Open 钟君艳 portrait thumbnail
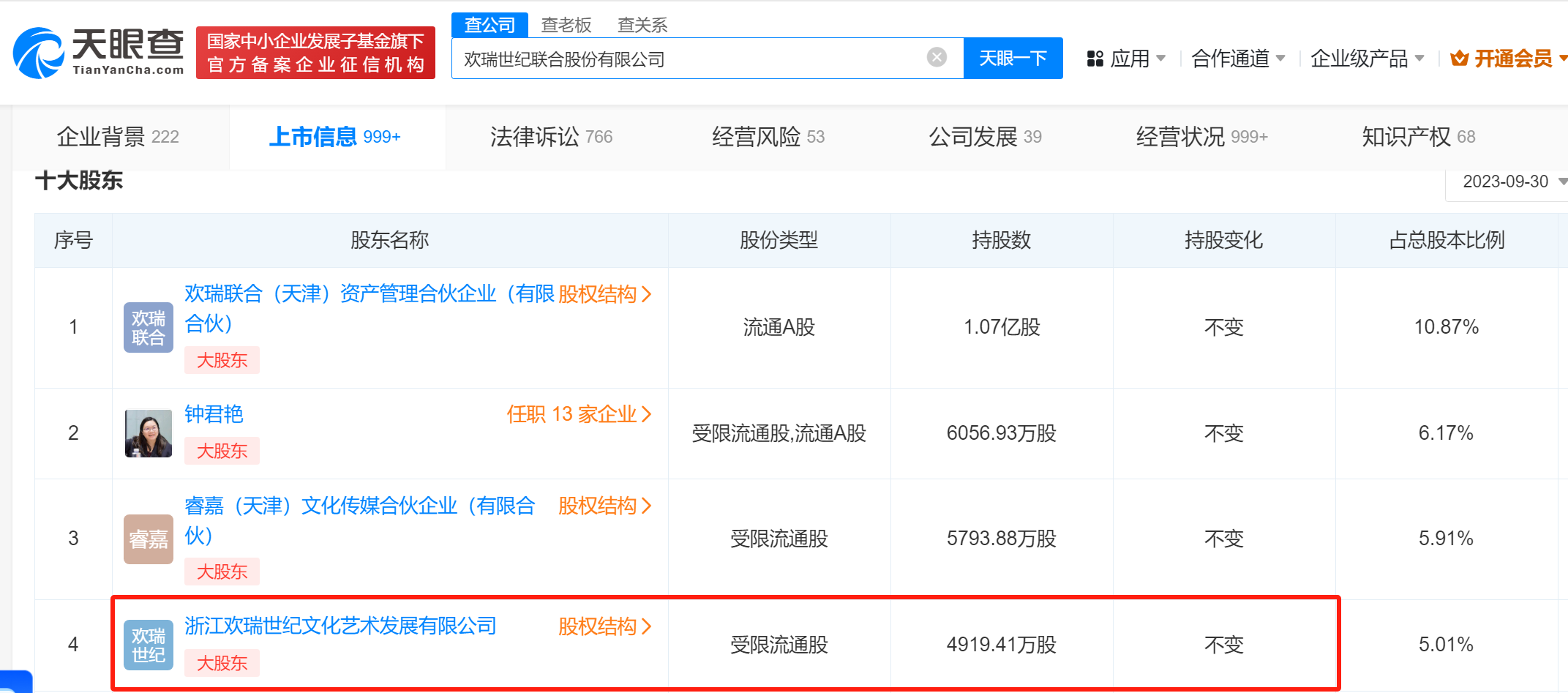Viewport: 1568px width, 693px height. click(x=149, y=433)
